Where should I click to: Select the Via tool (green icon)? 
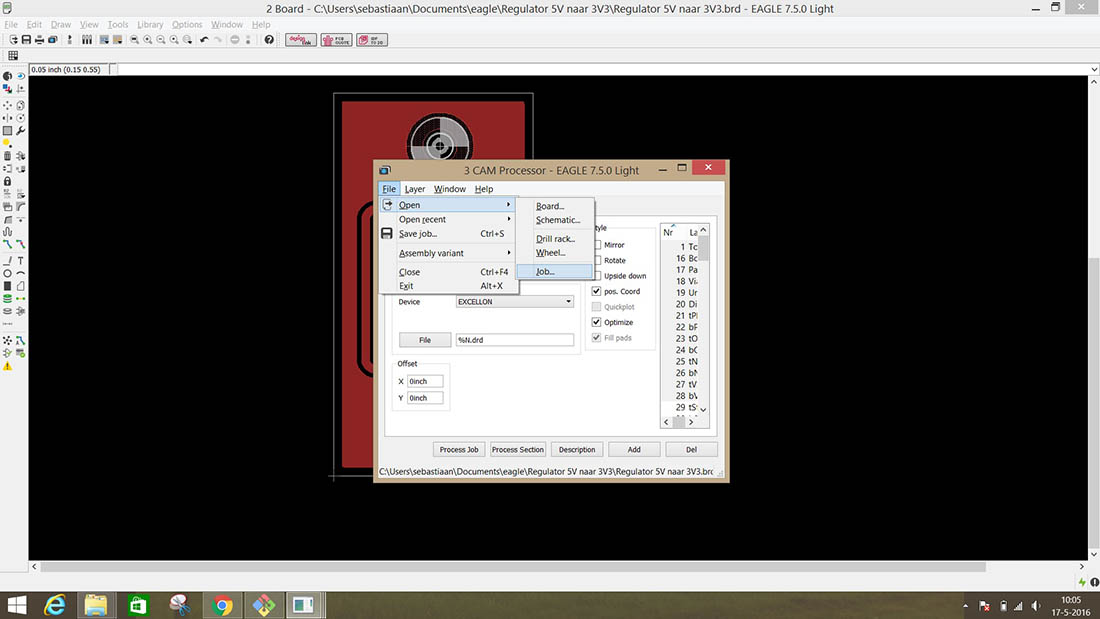7,298
